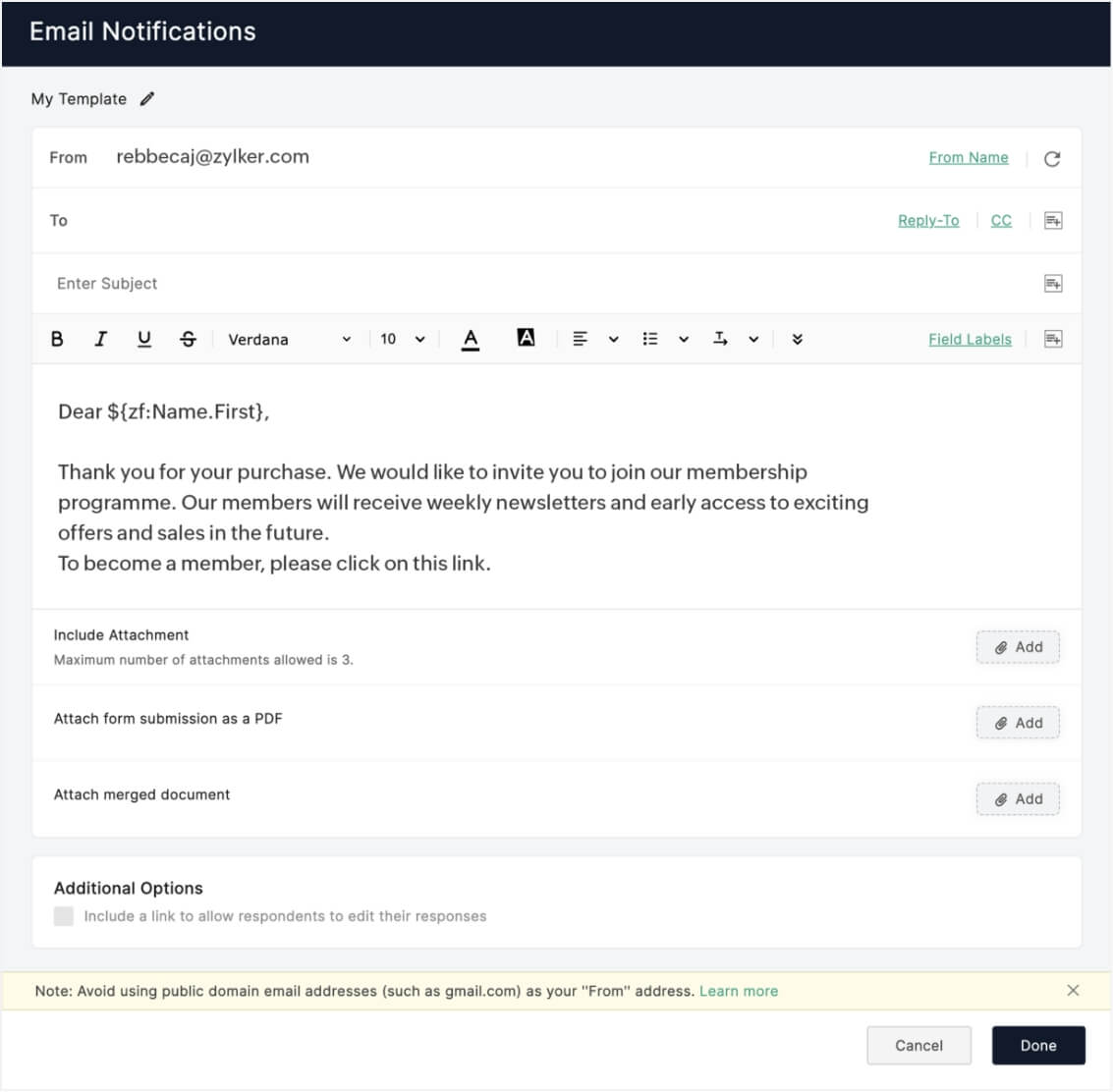The height and width of the screenshot is (1092, 1113).
Task: Toggle italic text formatting
Action: point(100,339)
